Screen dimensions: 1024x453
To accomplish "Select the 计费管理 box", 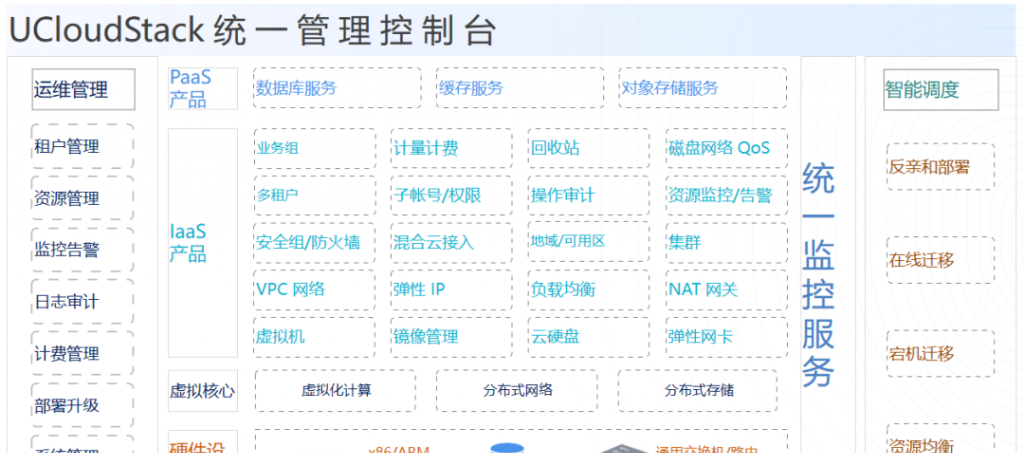I will pos(83,353).
